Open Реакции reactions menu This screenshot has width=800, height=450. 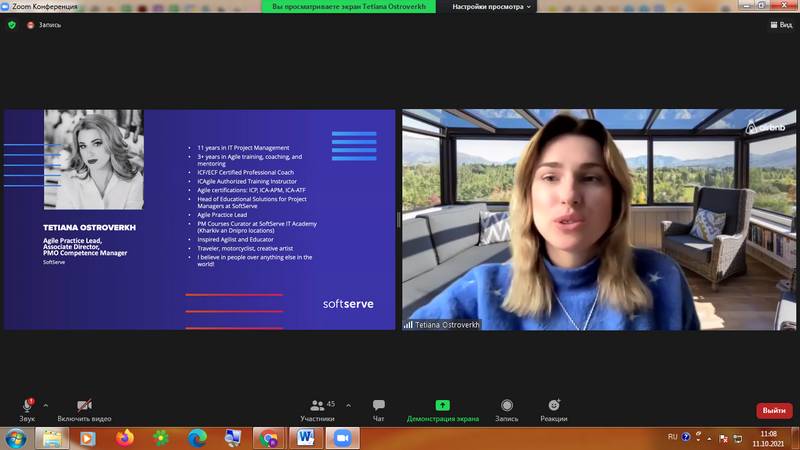[x=554, y=410]
